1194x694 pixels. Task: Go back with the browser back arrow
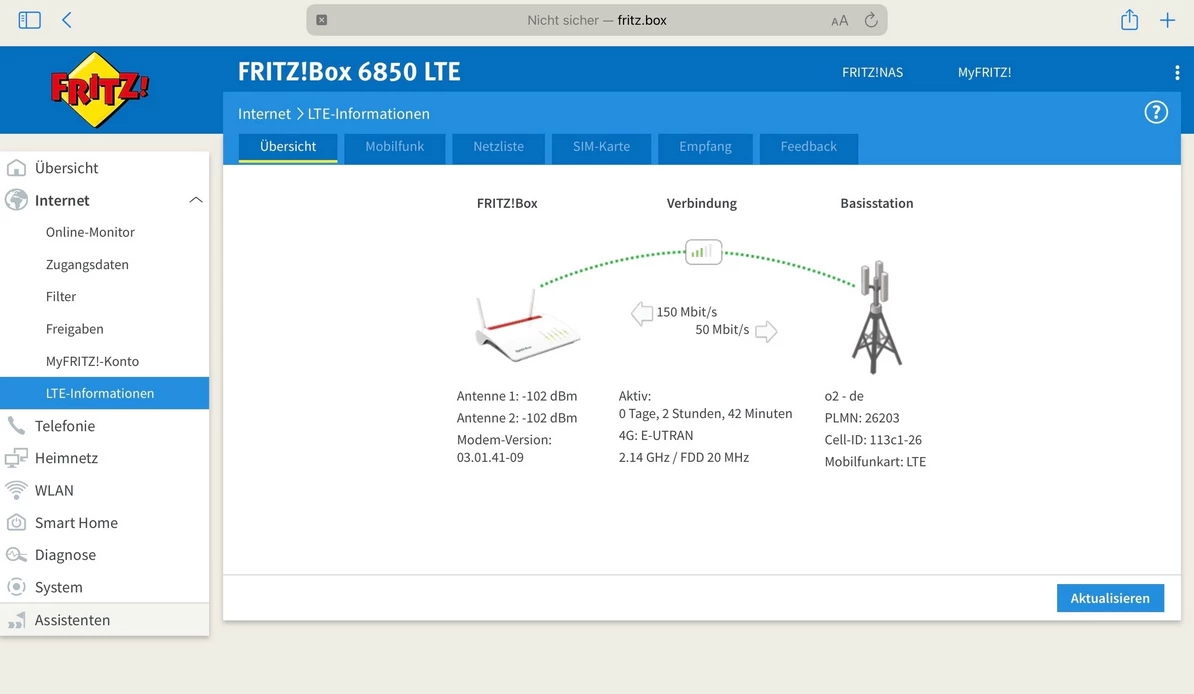point(67,20)
